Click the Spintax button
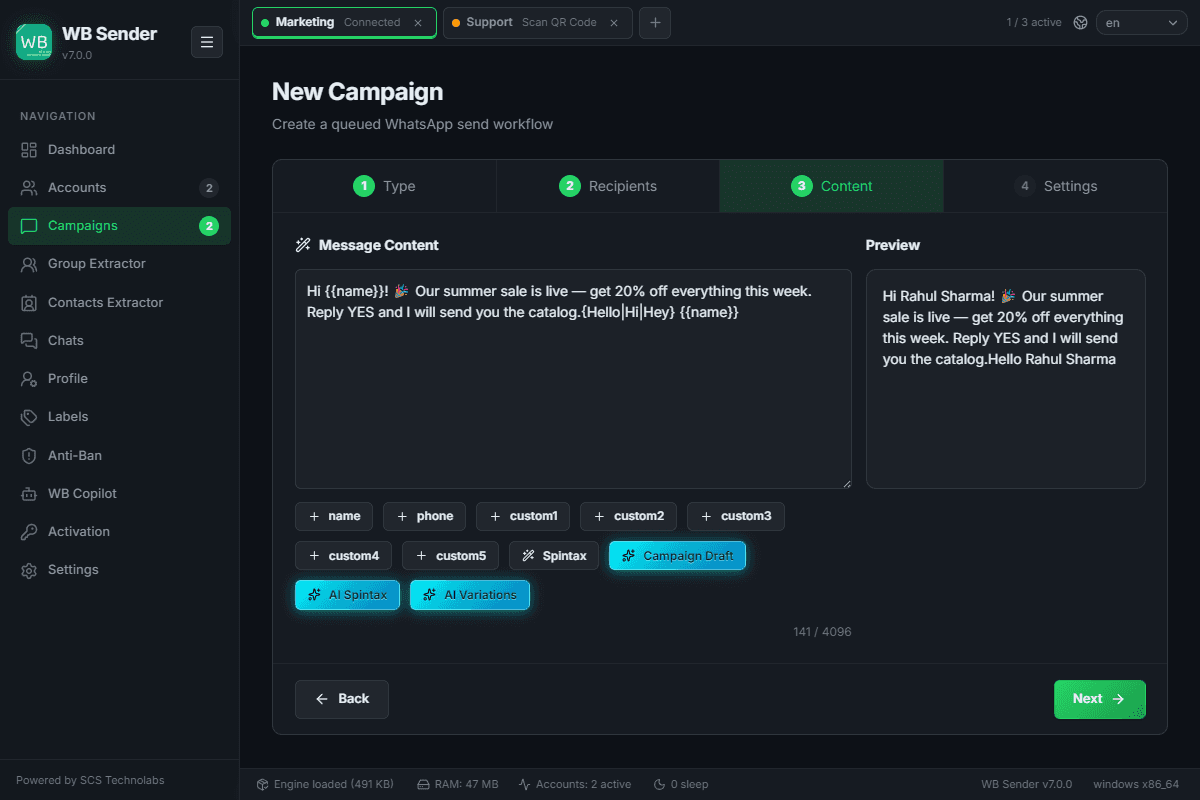The width and height of the screenshot is (1200, 800). pos(554,556)
